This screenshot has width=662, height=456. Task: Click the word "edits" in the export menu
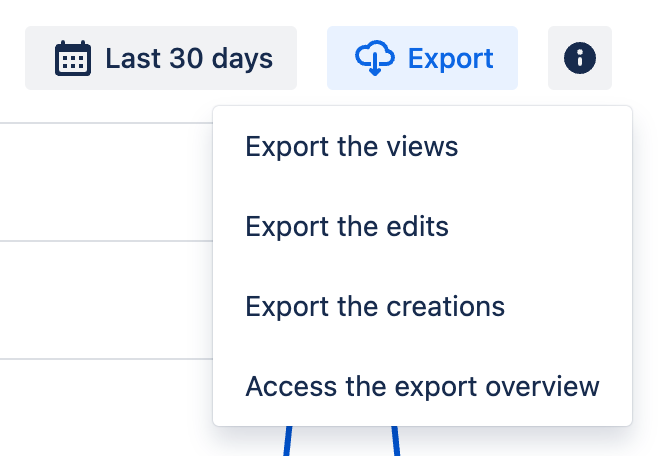coord(416,227)
